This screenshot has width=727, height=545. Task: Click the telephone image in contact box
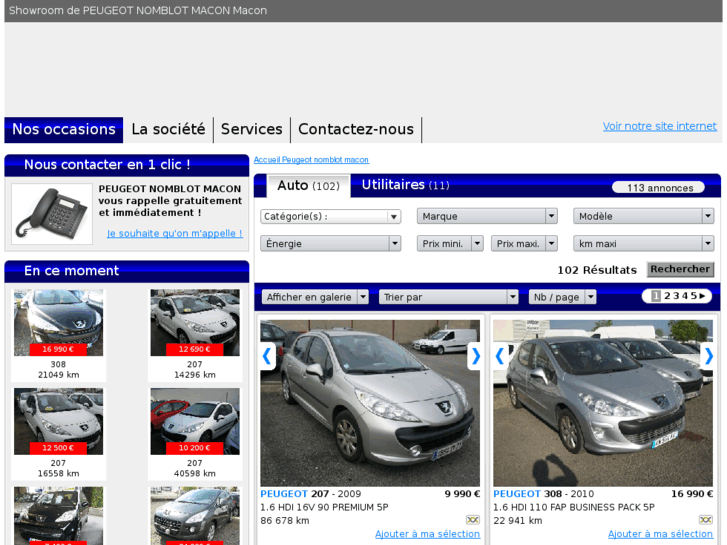click(x=52, y=214)
